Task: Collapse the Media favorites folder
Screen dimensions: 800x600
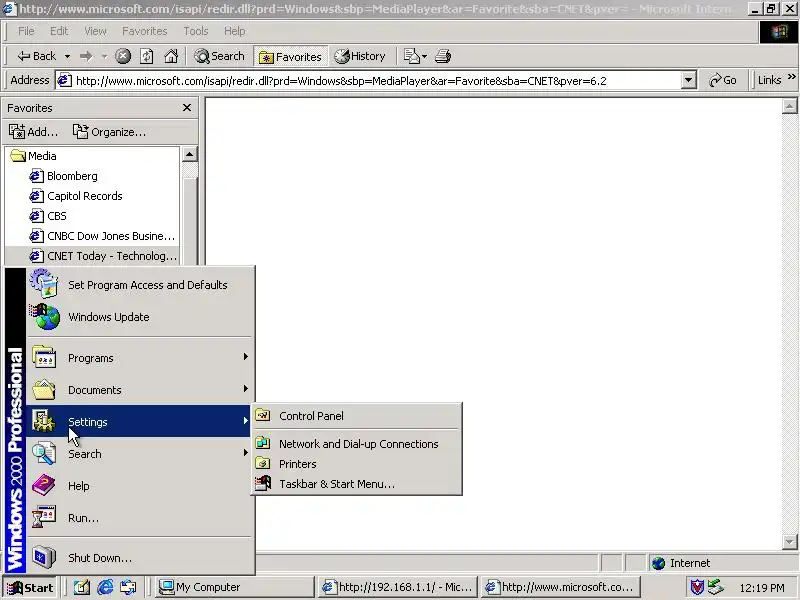Action: point(34,156)
